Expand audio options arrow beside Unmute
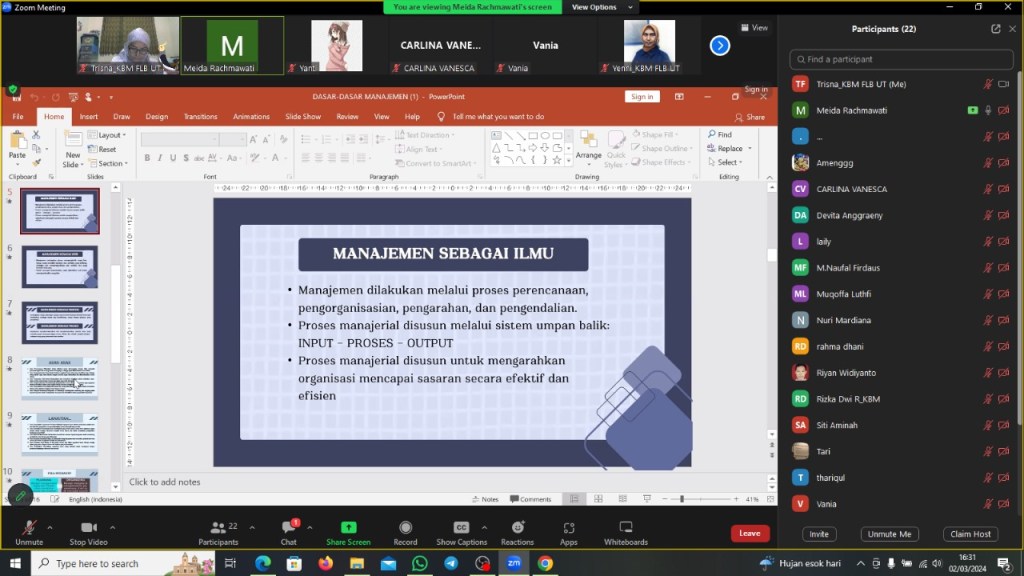Image resolution: width=1024 pixels, height=576 pixels. [x=51, y=527]
